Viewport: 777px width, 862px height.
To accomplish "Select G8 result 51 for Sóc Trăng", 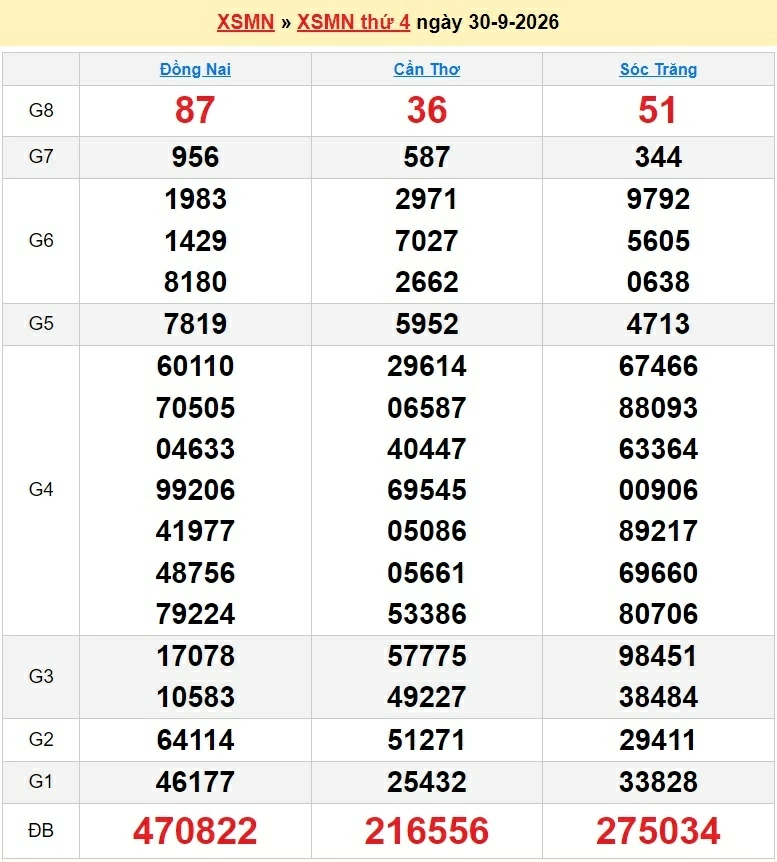I will click(658, 110).
